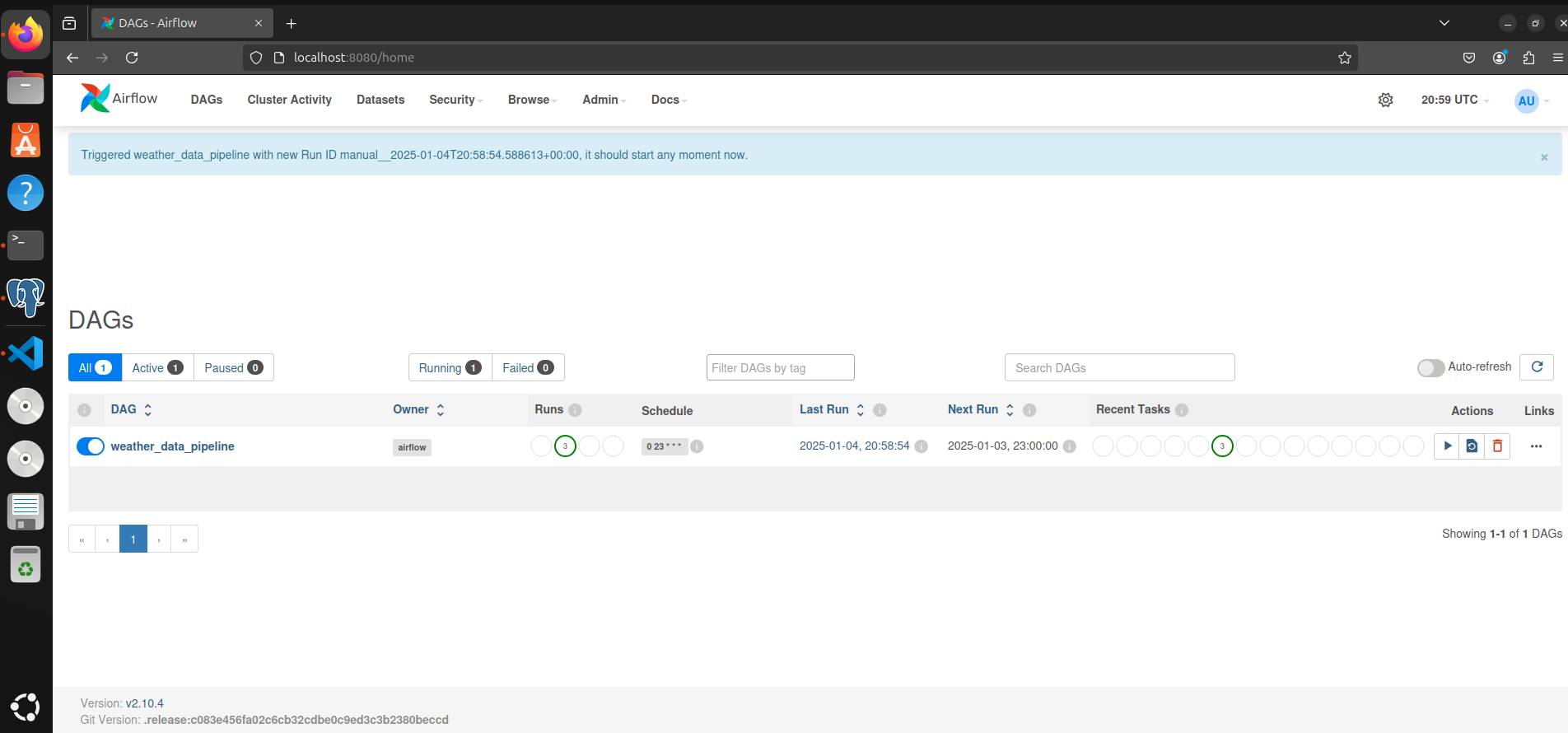Open Files manager from the dock

[26, 87]
